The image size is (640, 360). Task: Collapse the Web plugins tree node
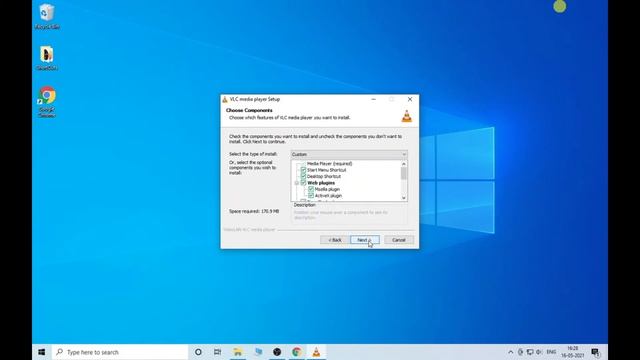pyautogui.click(x=297, y=183)
